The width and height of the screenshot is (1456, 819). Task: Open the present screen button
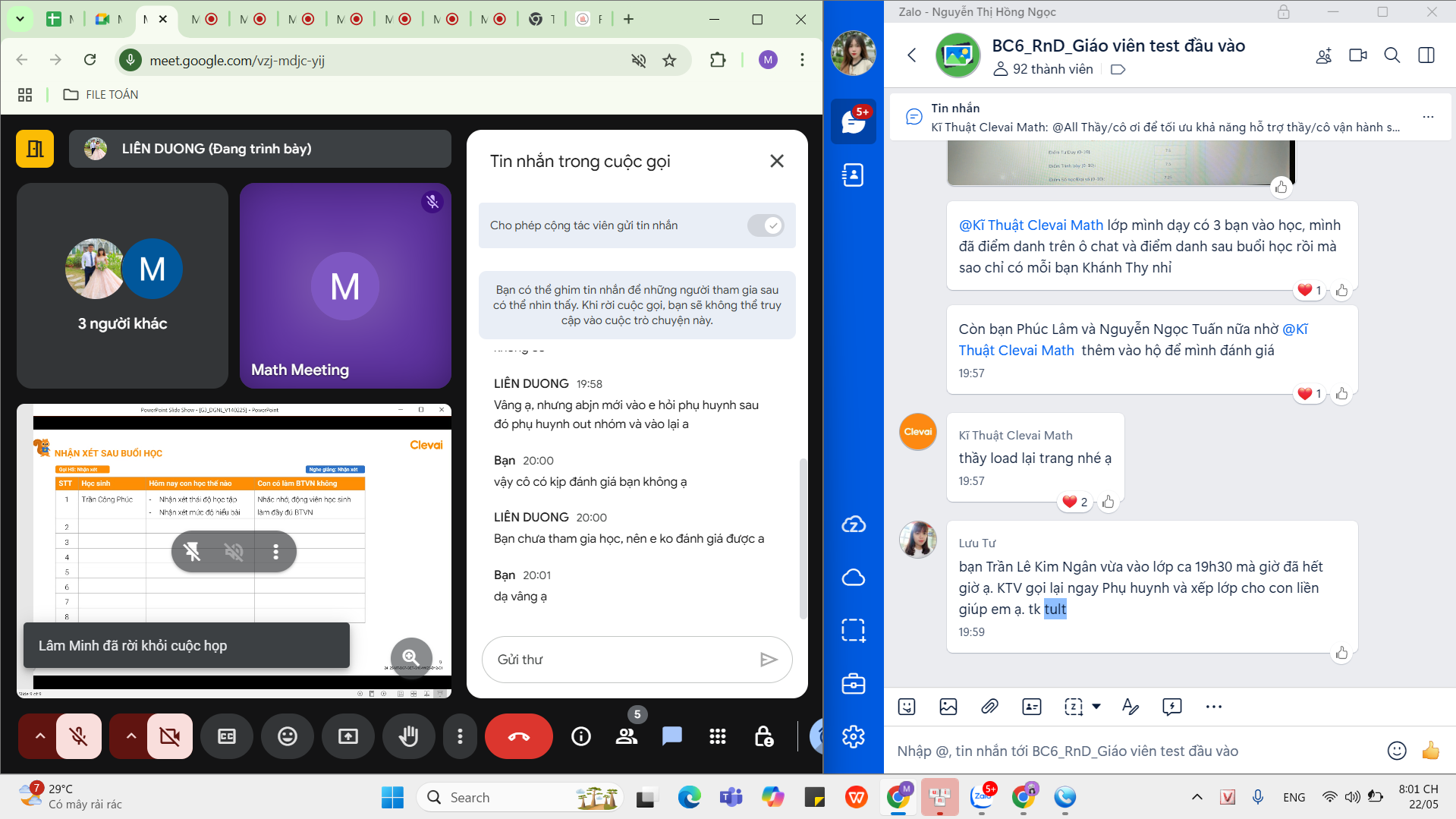pyautogui.click(x=348, y=736)
